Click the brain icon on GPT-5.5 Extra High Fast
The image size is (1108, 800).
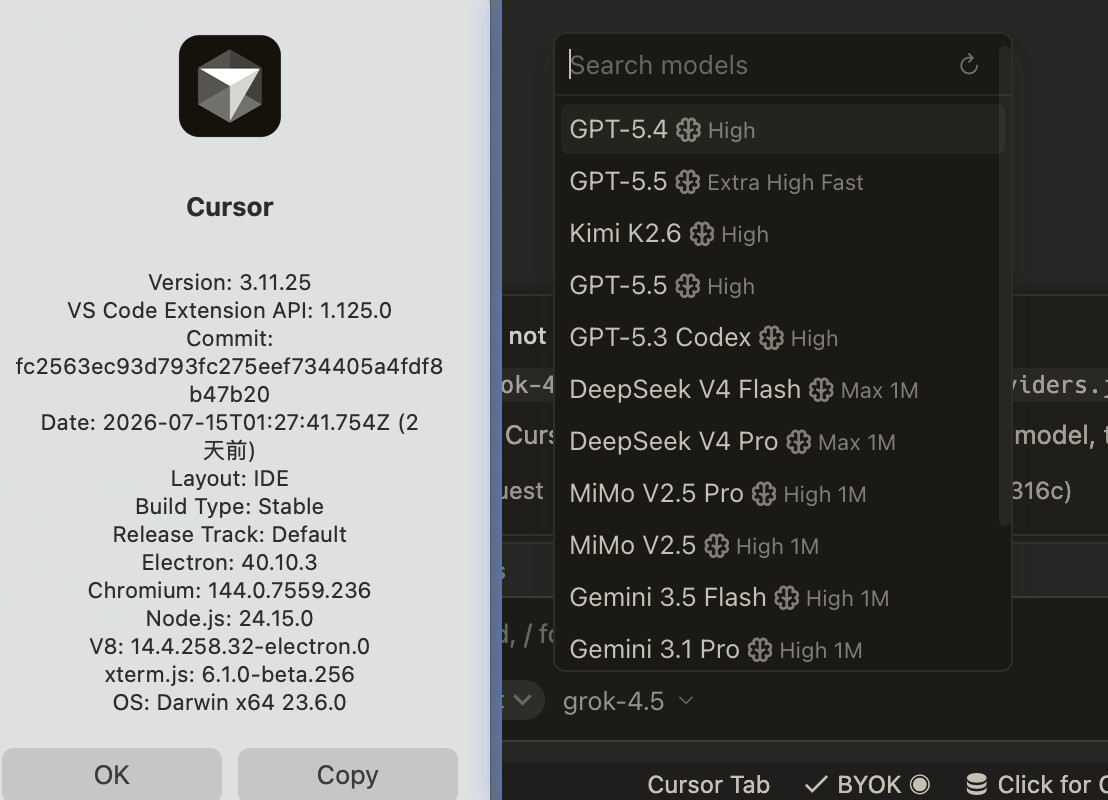click(688, 182)
